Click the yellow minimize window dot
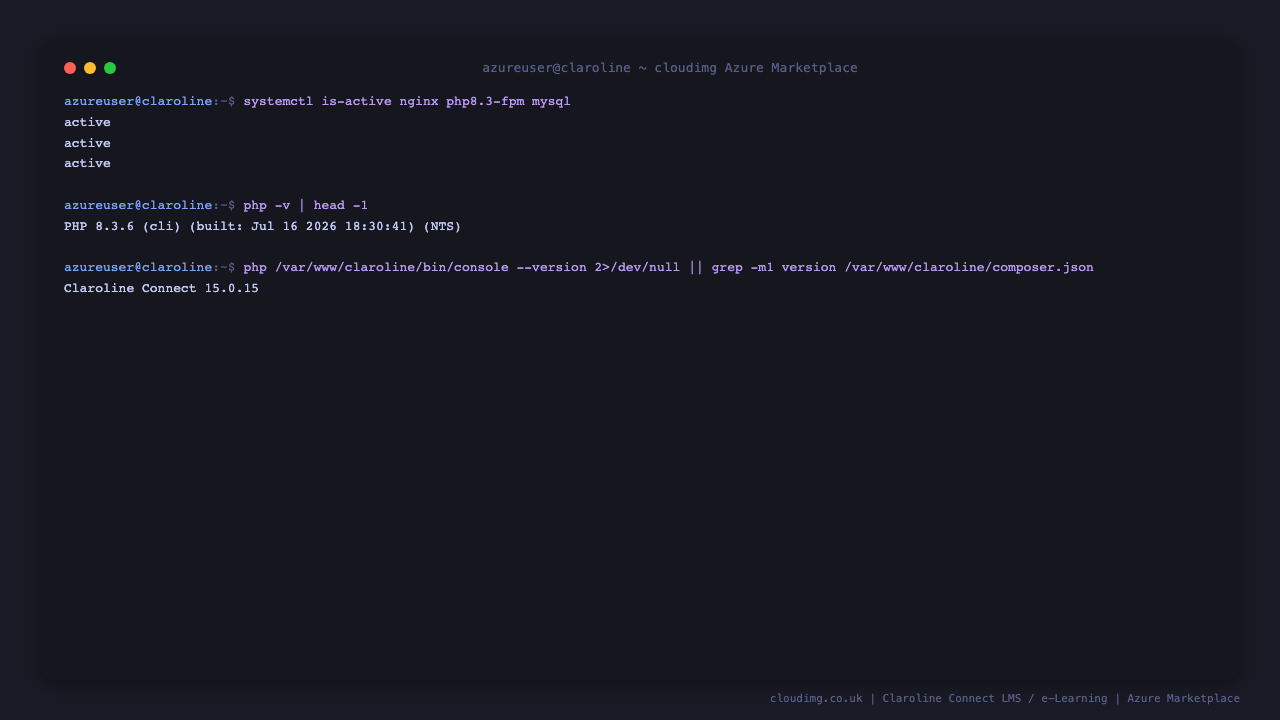 (x=90, y=68)
